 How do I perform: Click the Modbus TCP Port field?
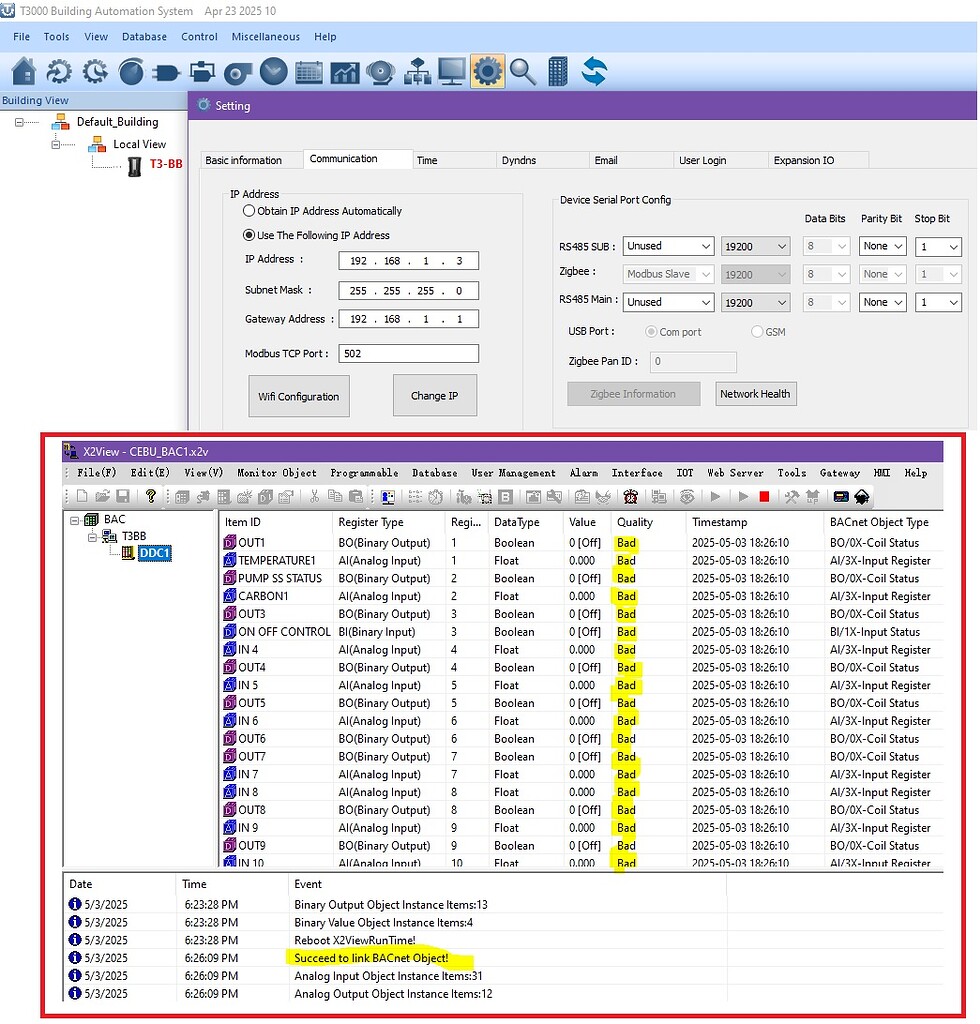click(x=408, y=353)
